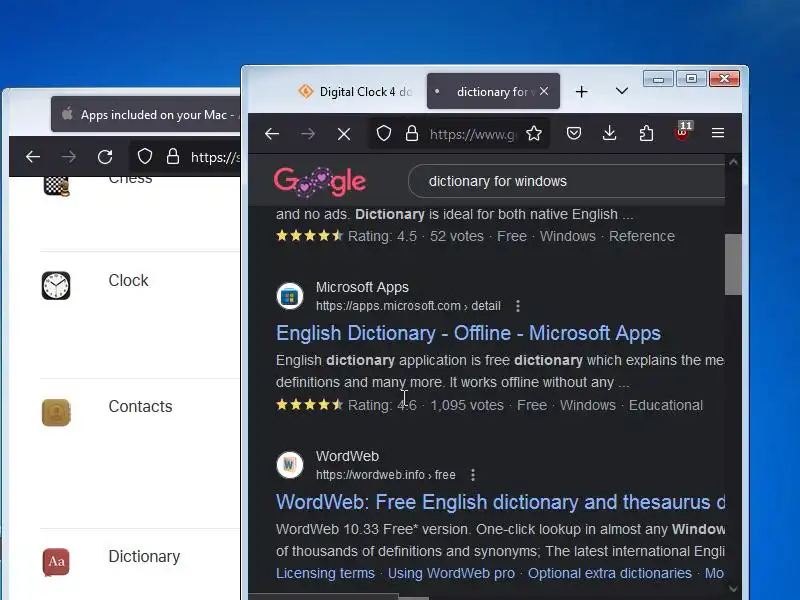Open the Pocket save icon

pyautogui.click(x=574, y=134)
